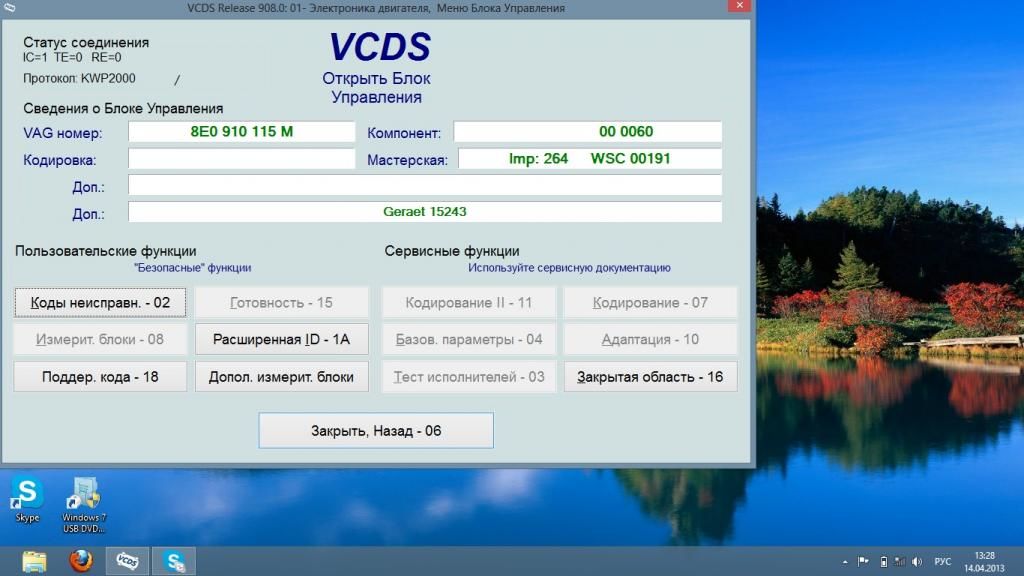Click Используйте сервисную документацию text

pos(569,268)
